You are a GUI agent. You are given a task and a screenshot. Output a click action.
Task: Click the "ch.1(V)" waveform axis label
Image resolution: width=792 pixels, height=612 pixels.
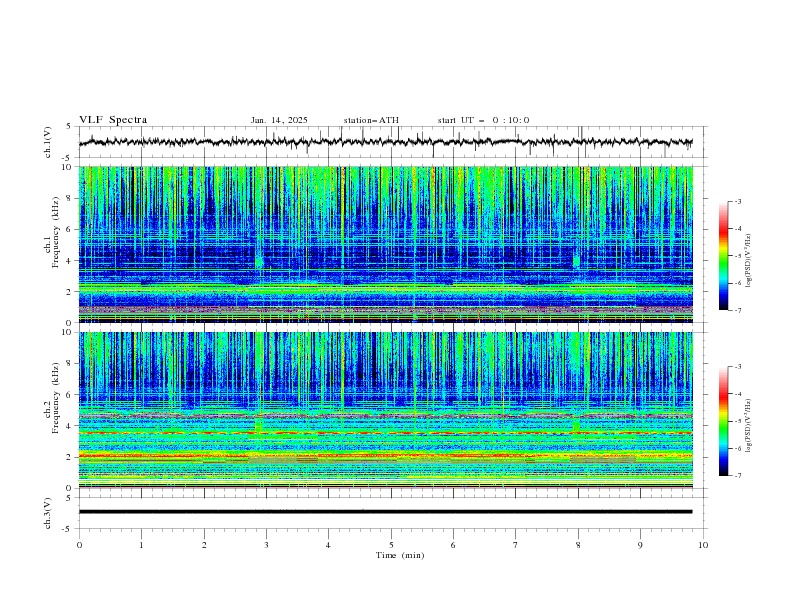(48, 142)
